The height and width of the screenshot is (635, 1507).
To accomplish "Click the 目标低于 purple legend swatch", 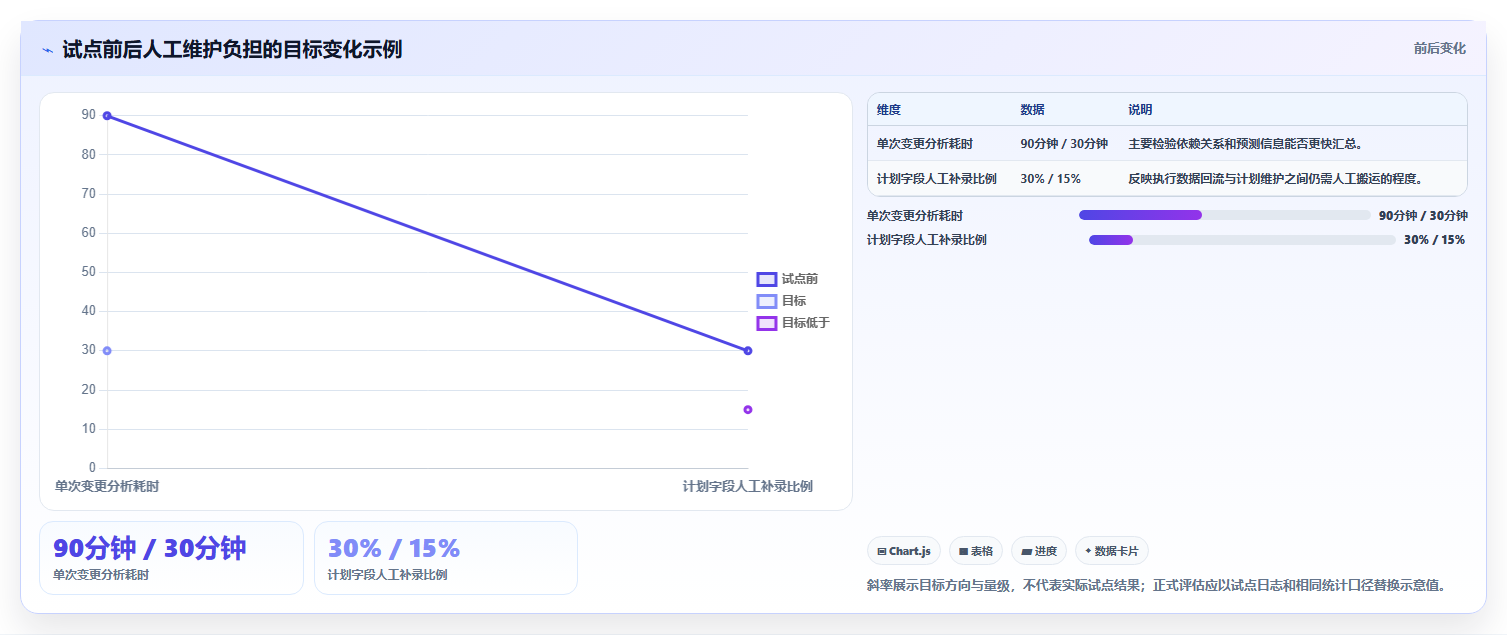I will click(767, 323).
